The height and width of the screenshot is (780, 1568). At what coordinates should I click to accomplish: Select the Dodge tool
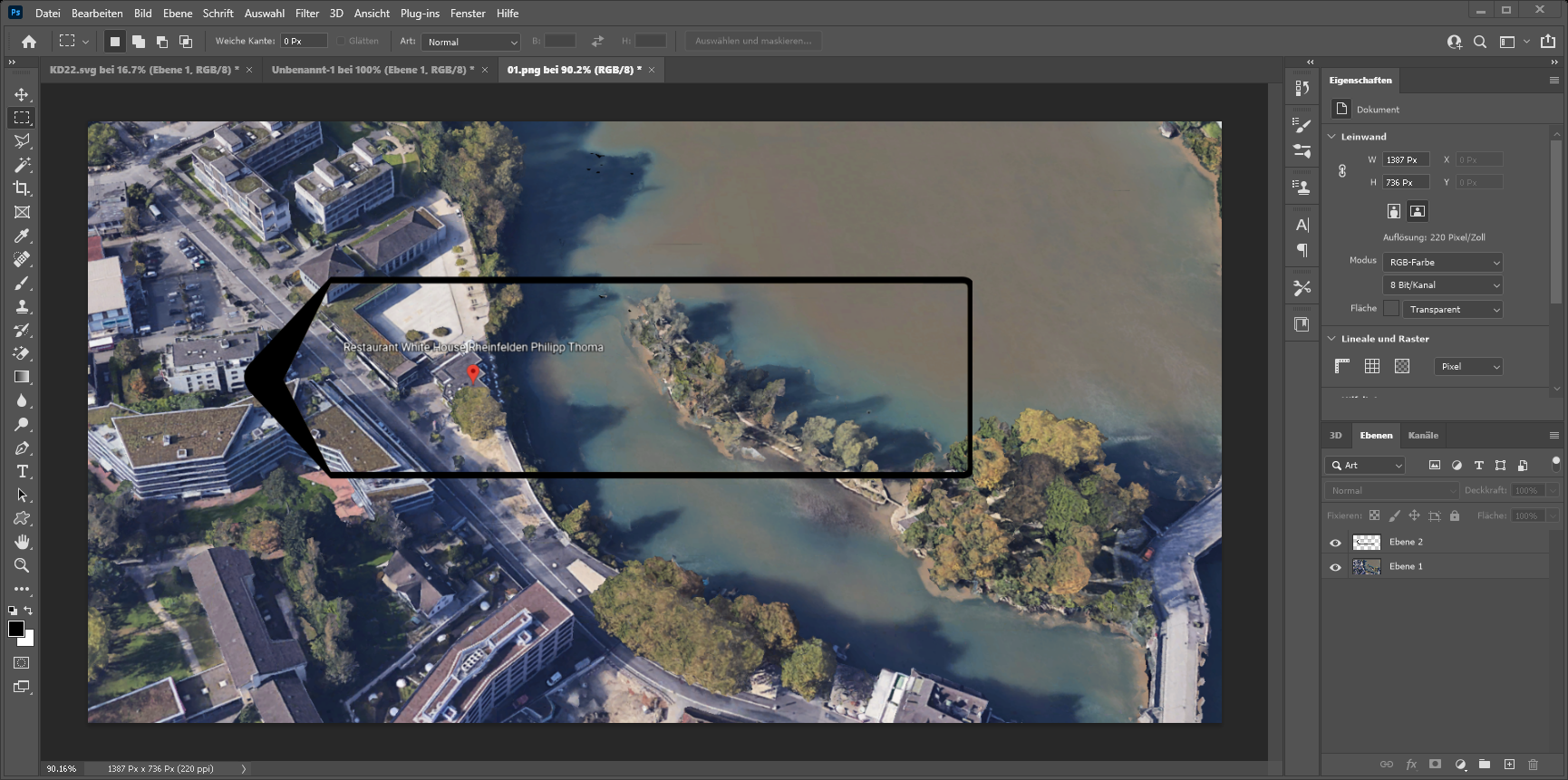coord(22,424)
